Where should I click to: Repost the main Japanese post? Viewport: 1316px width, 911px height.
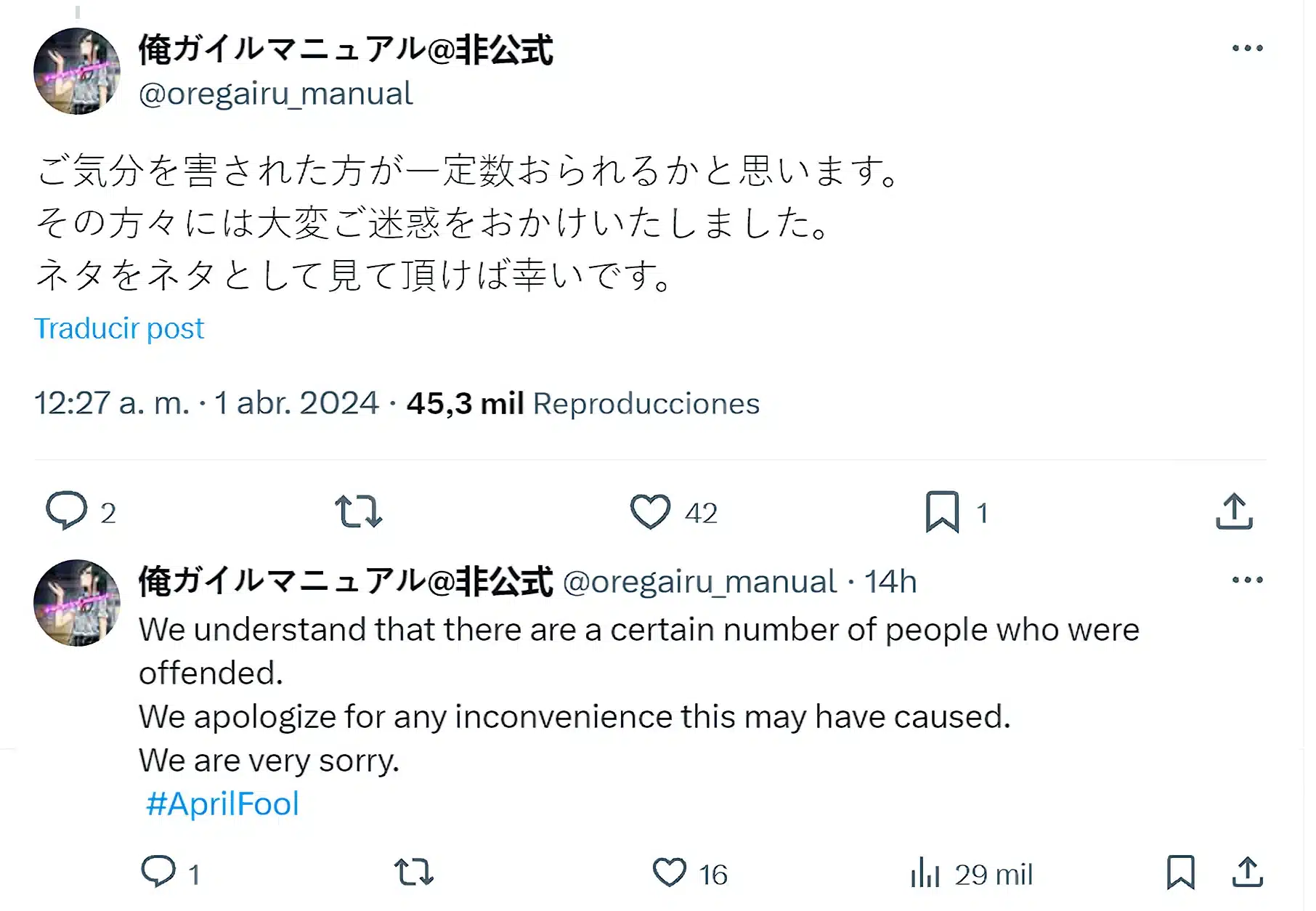(358, 511)
